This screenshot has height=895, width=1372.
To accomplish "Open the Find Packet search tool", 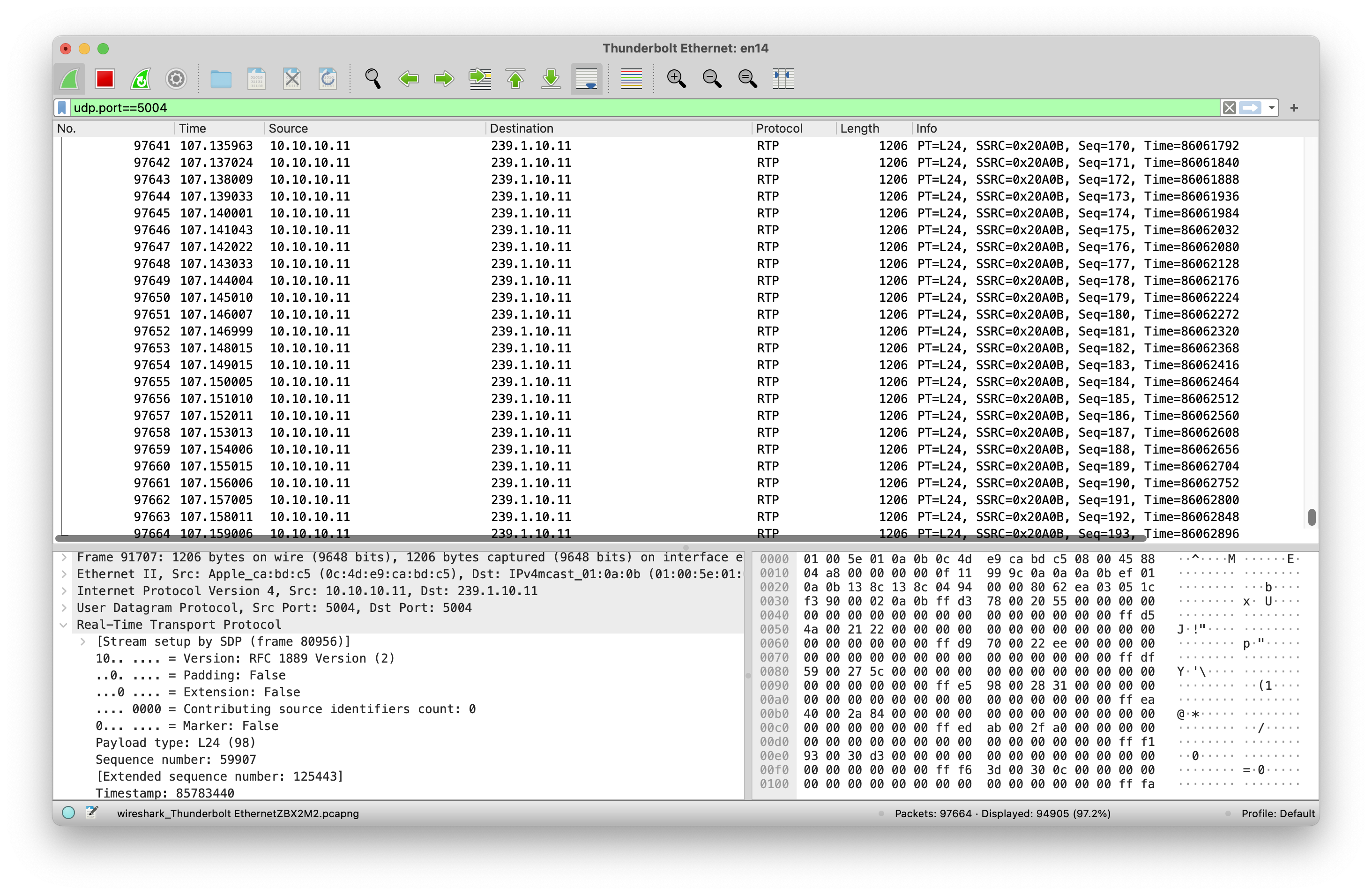I will click(x=373, y=78).
